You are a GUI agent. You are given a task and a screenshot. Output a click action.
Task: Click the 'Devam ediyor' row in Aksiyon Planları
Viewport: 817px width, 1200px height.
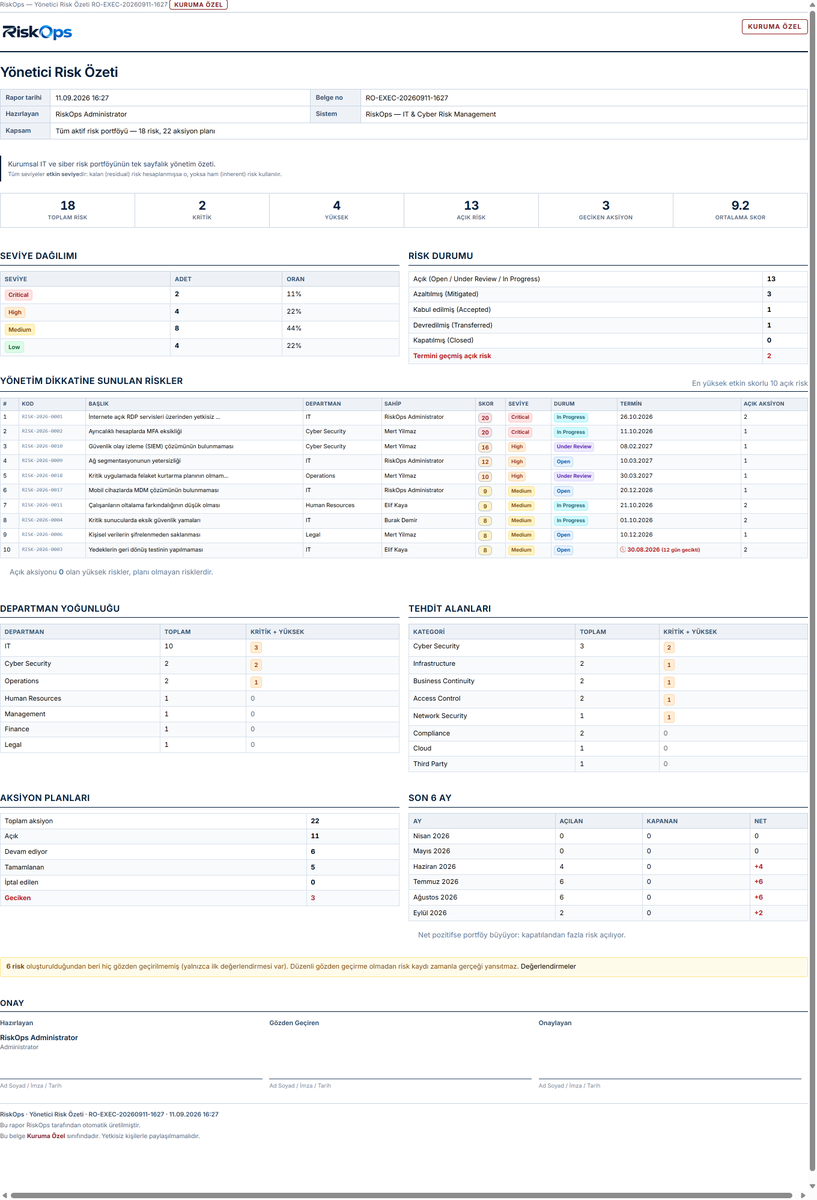(200, 852)
